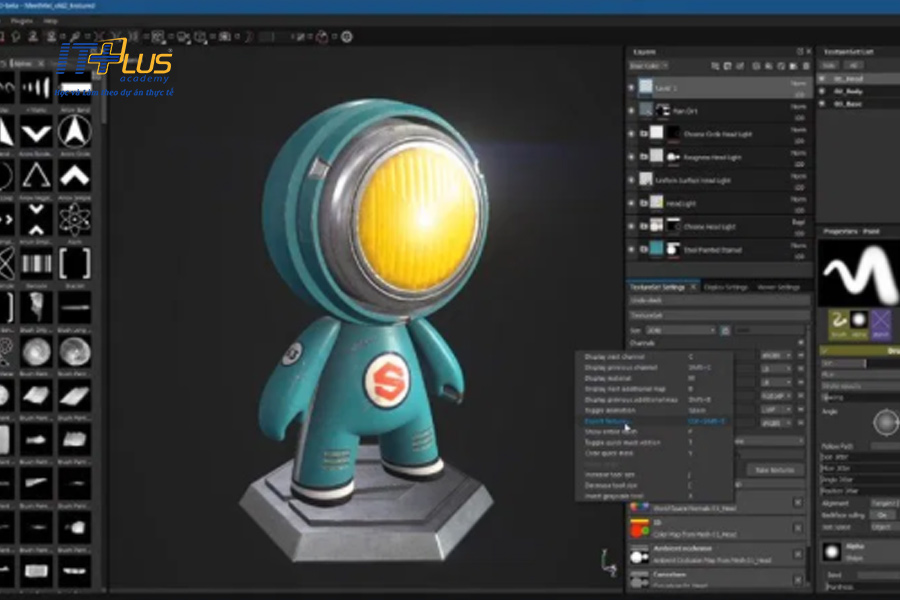
Task: Hide the Rain Dirt layer
Action: (632, 110)
